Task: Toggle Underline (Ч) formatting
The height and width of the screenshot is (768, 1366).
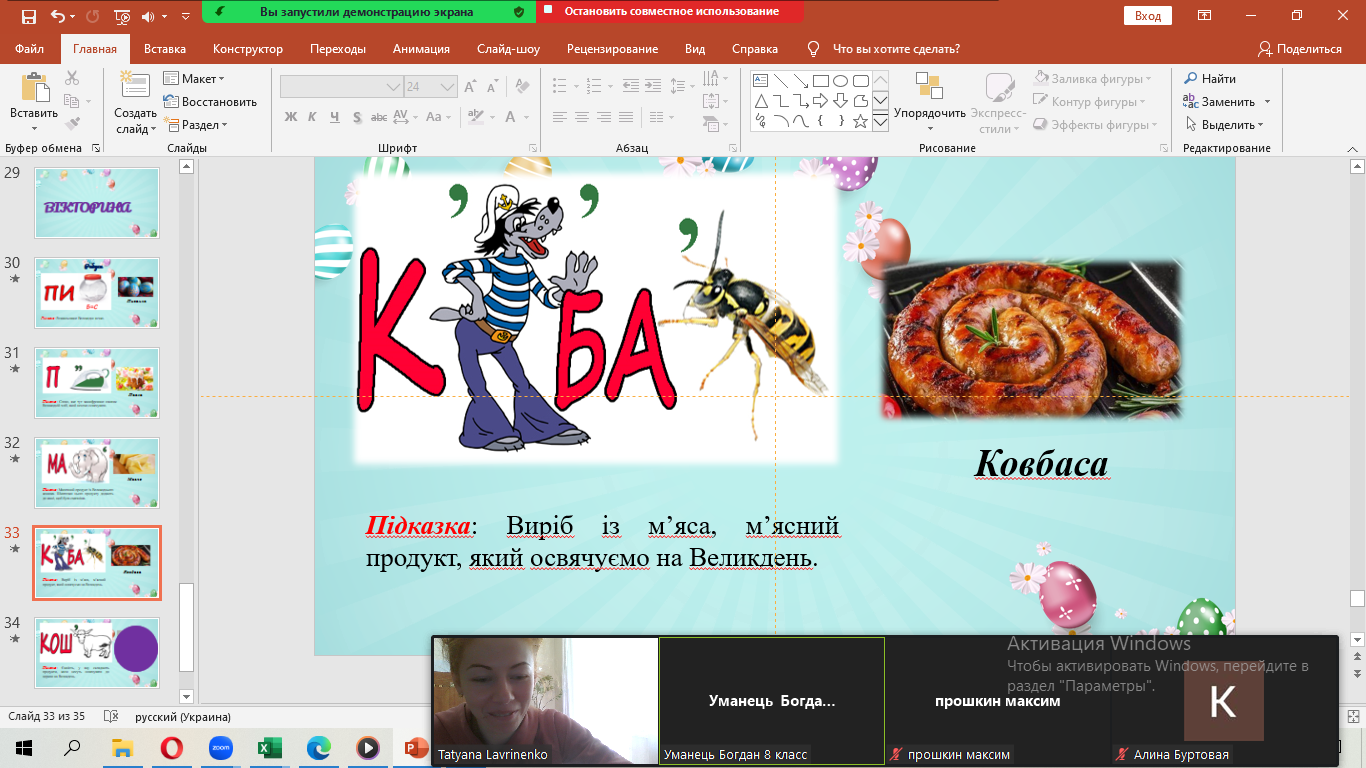Action: click(335, 117)
